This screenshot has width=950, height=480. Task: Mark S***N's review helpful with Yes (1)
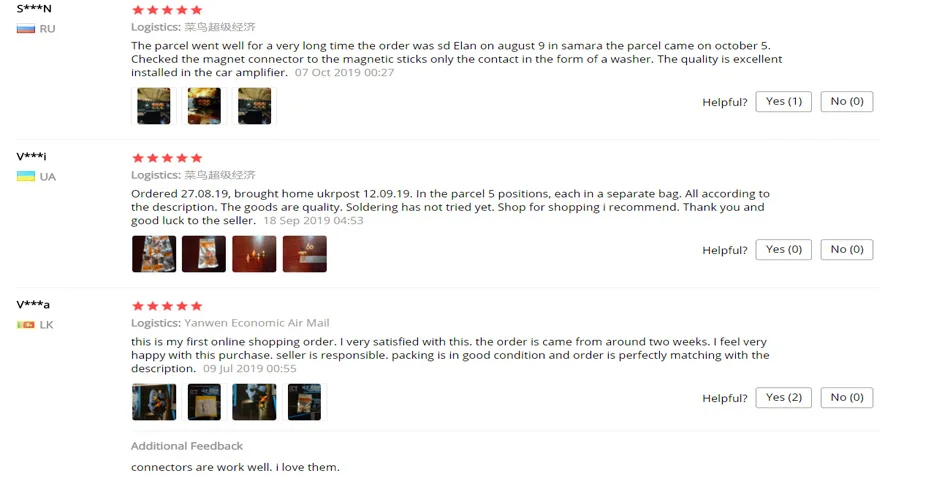click(x=783, y=102)
